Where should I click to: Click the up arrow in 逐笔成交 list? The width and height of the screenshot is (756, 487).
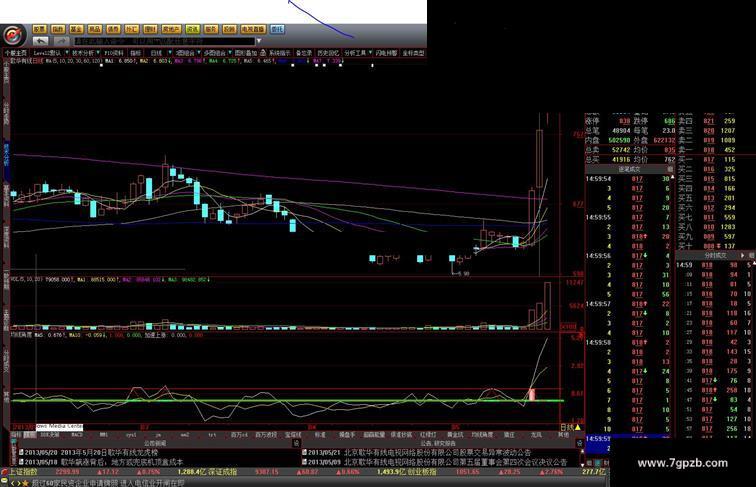(x=672, y=179)
